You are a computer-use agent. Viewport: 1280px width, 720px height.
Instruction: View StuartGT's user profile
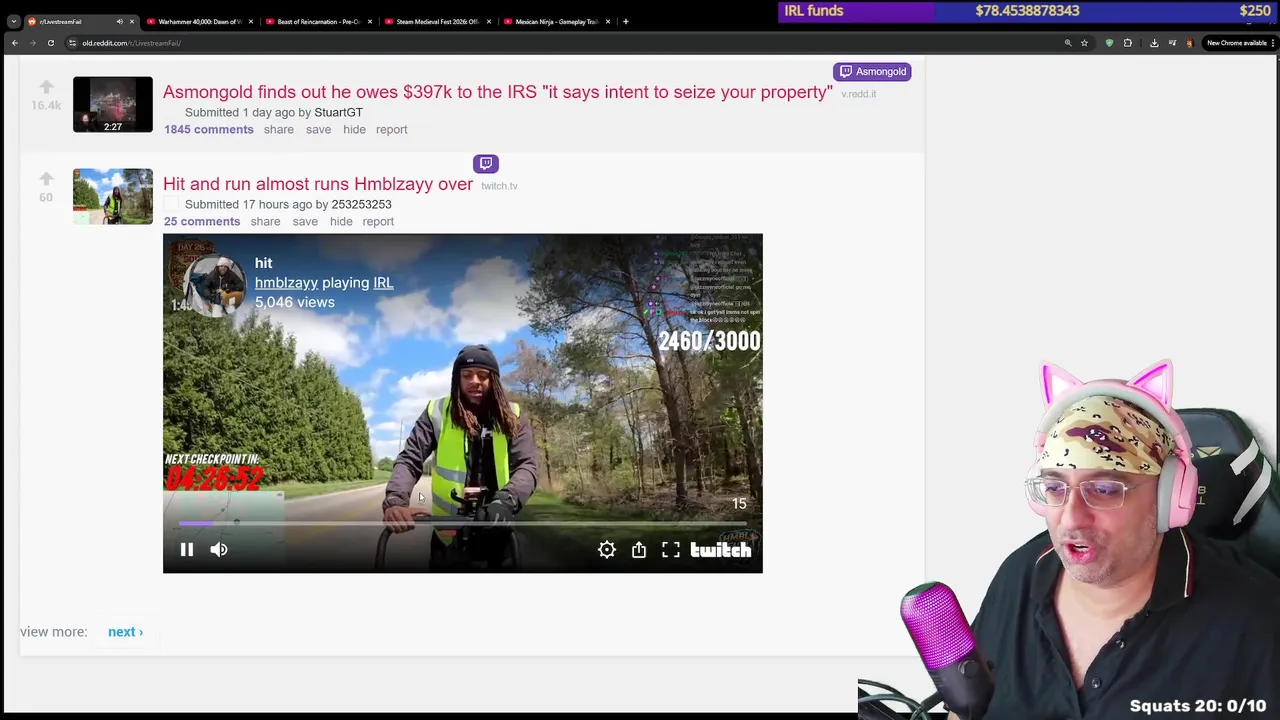pos(338,112)
